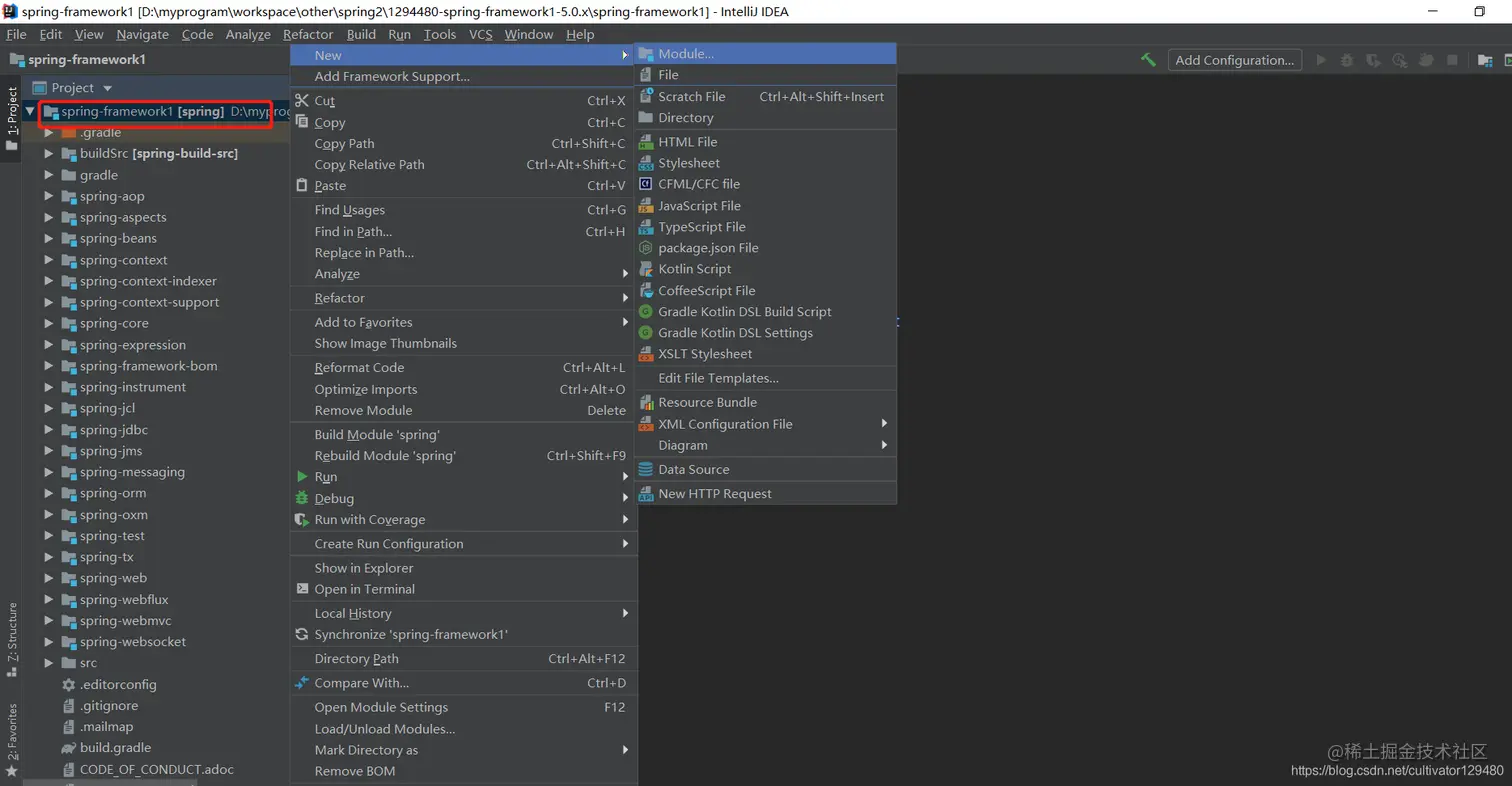Open the VCS menu

click(x=481, y=34)
